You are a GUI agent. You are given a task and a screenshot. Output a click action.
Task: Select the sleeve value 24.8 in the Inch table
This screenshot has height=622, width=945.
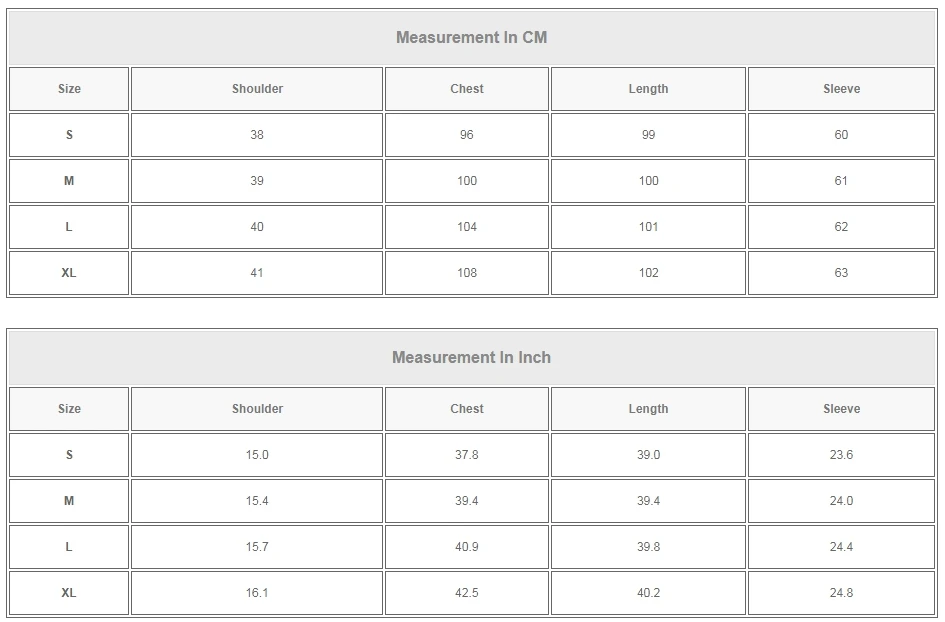click(x=841, y=593)
